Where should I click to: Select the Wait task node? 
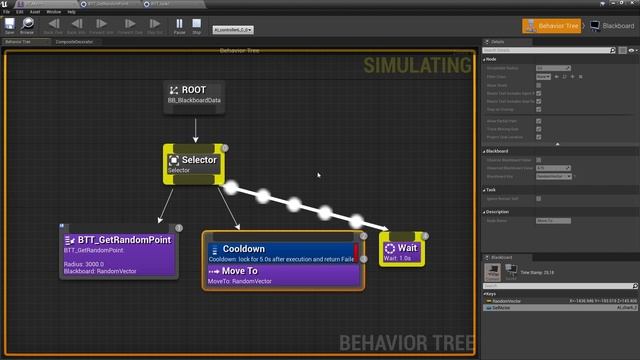pyautogui.click(x=402, y=249)
